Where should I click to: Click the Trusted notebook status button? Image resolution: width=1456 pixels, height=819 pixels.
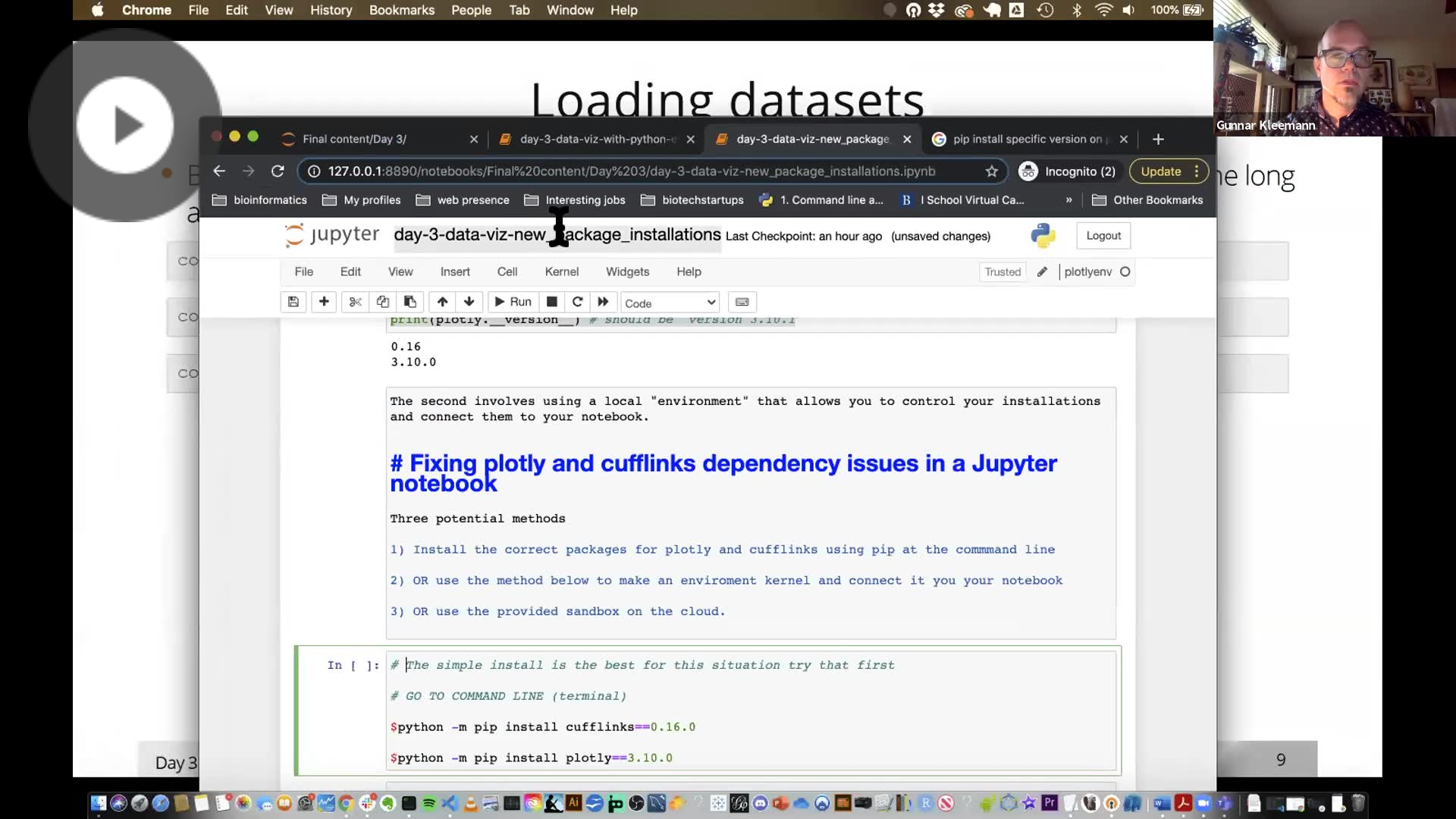(x=1003, y=271)
